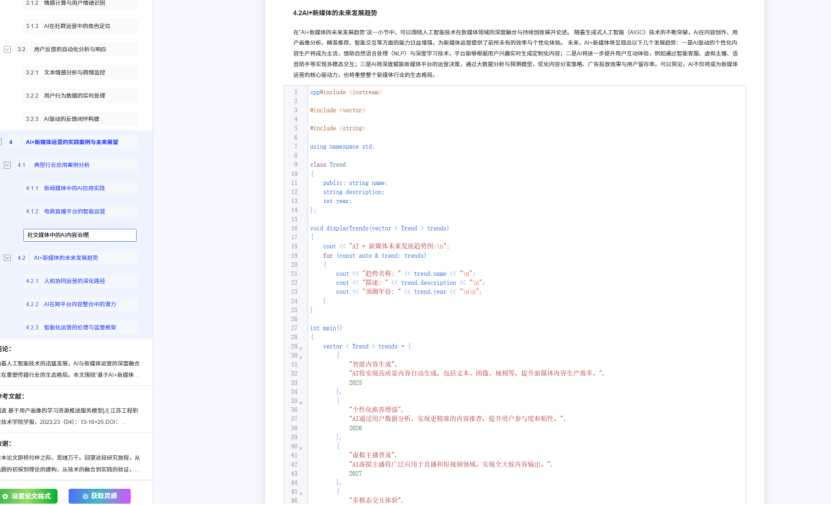Click the icon inside 获取灵感 button
This screenshot has width=831, height=505.
pyautogui.click(x=85, y=497)
